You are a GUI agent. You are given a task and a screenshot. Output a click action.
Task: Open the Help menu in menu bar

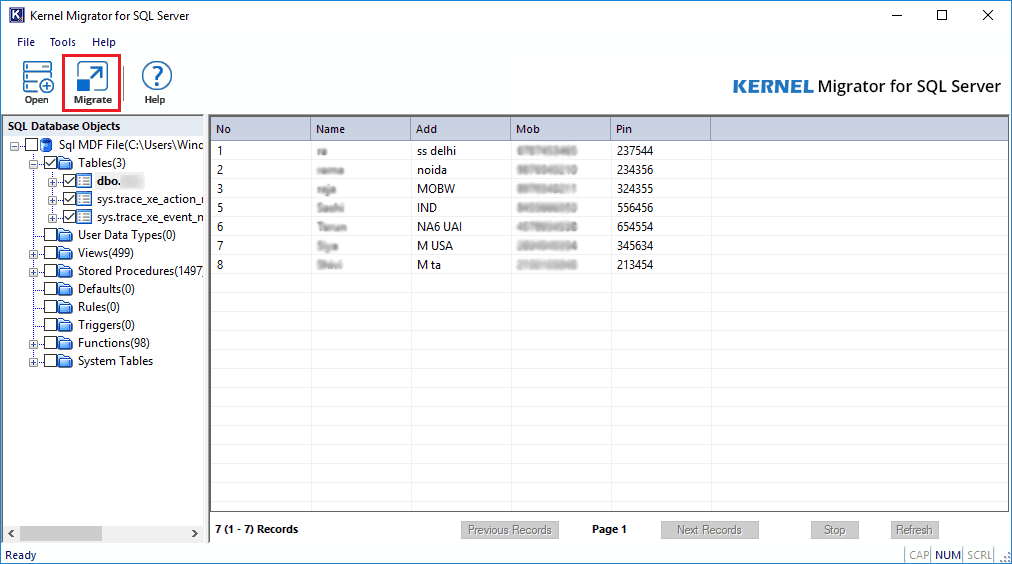[x=103, y=42]
